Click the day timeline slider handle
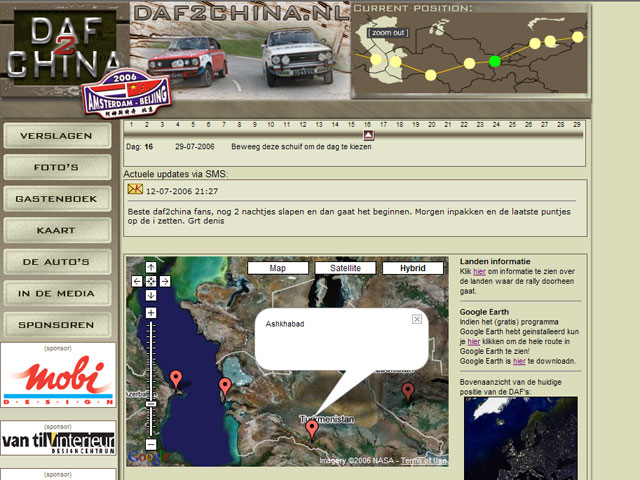This screenshot has width=640, height=480. pyautogui.click(x=368, y=135)
